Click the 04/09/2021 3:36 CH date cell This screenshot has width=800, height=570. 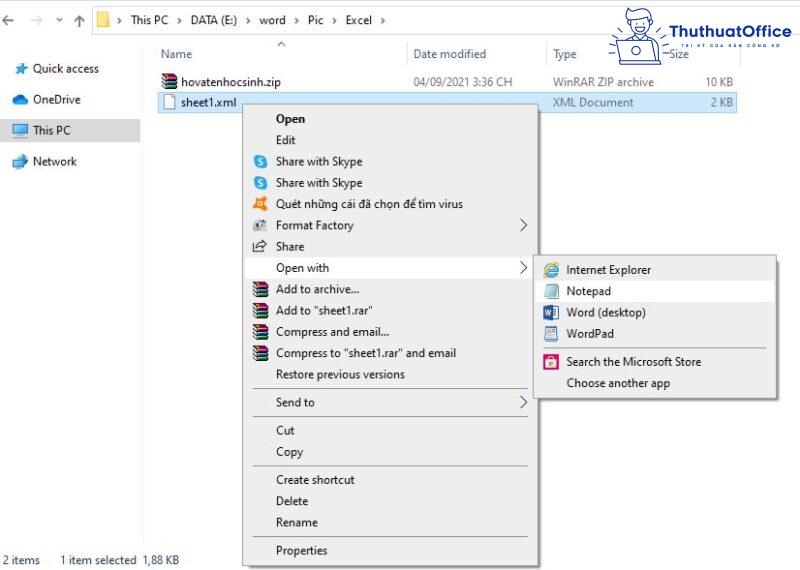(462, 82)
